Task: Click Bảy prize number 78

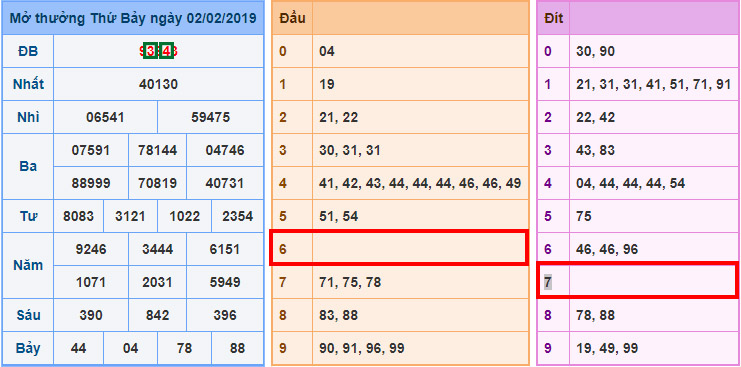Action: [184, 348]
